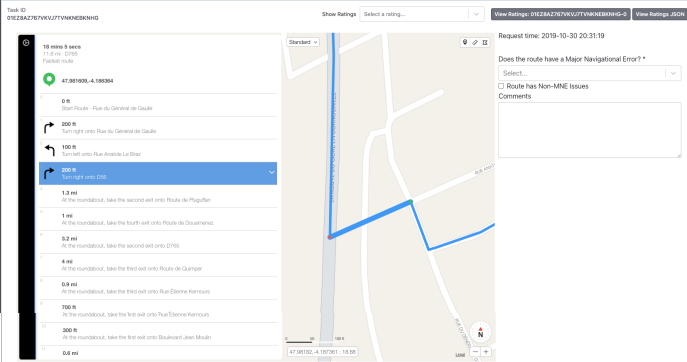Open the Major Navigational Error select dropdown
The image size is (687, 362).
(x=589, y=73)
